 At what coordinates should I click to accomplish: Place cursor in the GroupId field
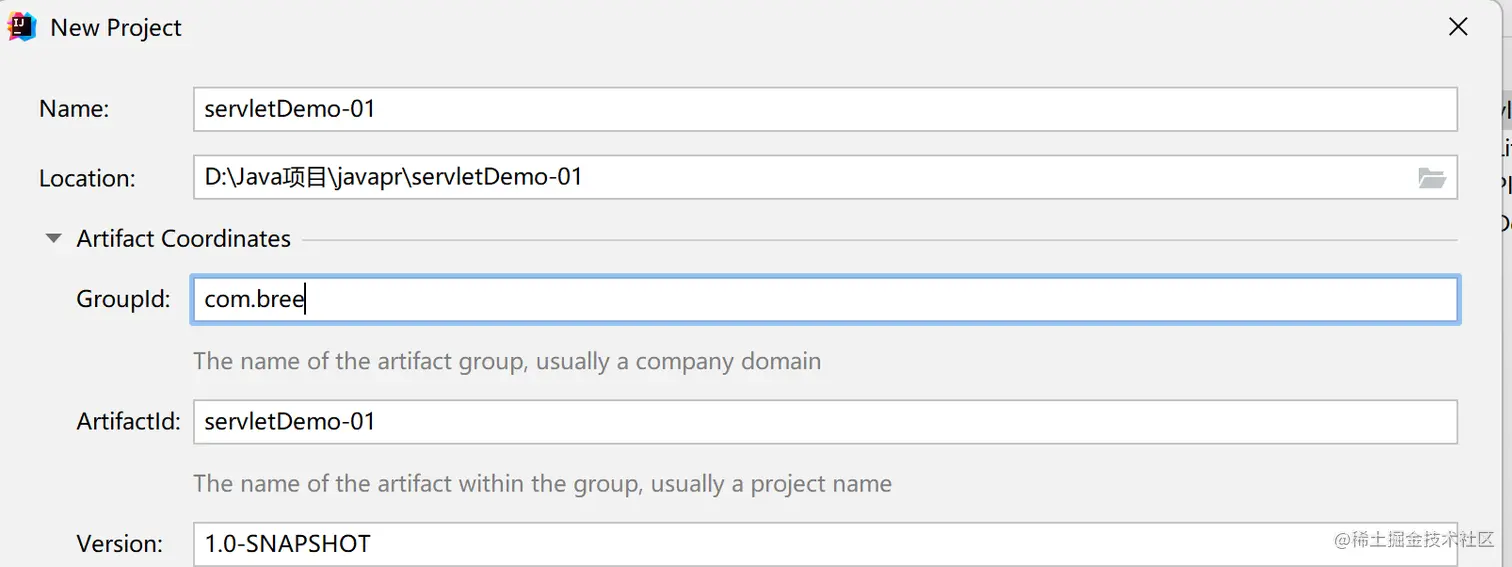pyautogui.click(x=824, y=299)
